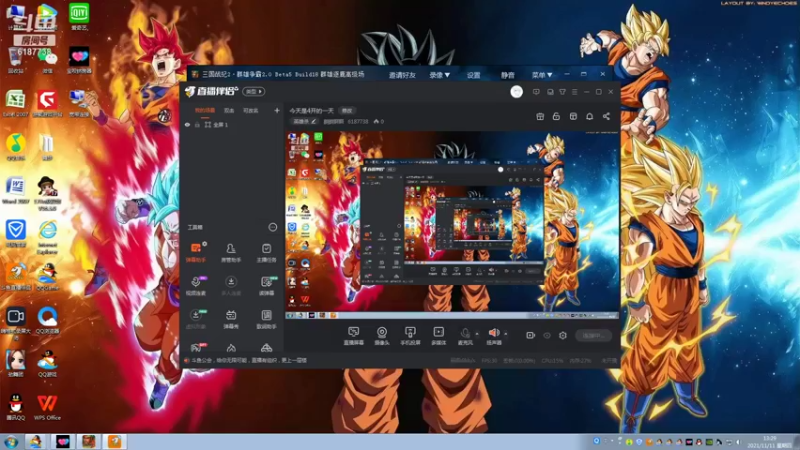This screenshot has width=800, height=450.
Task: Open the 弹幕助手 tool in the toolbox
Action: tap(196, 252)
